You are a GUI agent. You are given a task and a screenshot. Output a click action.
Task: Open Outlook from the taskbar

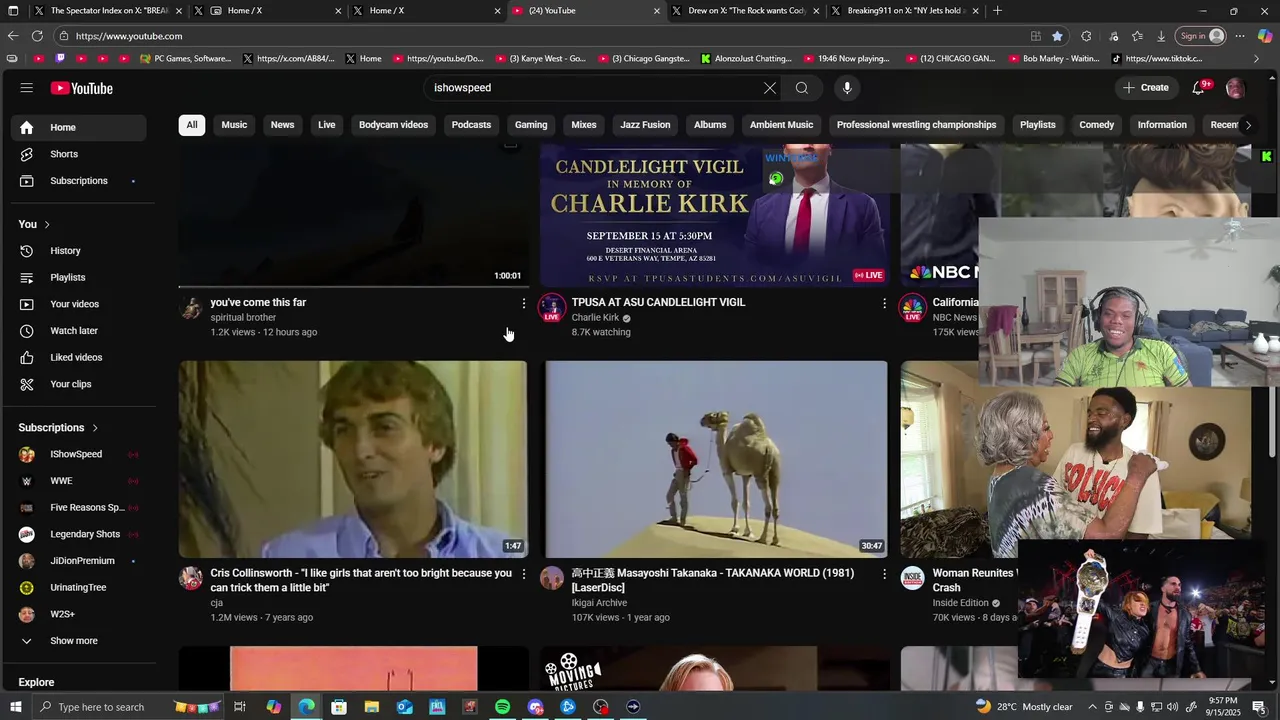pyautogui.click(x=404, y=707)
